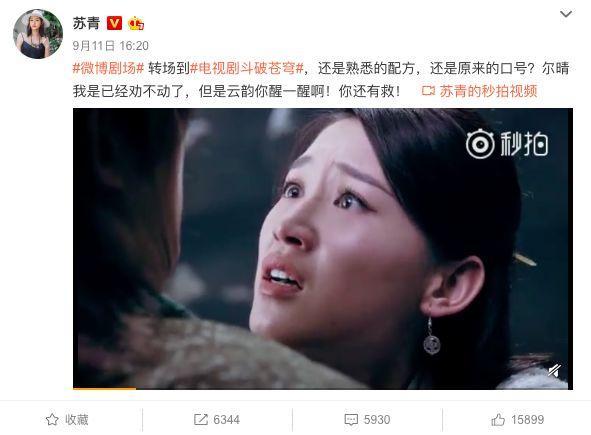591x435 pixels.
Task: Play the embedded 秒拍 video
Action: point(323,248)
